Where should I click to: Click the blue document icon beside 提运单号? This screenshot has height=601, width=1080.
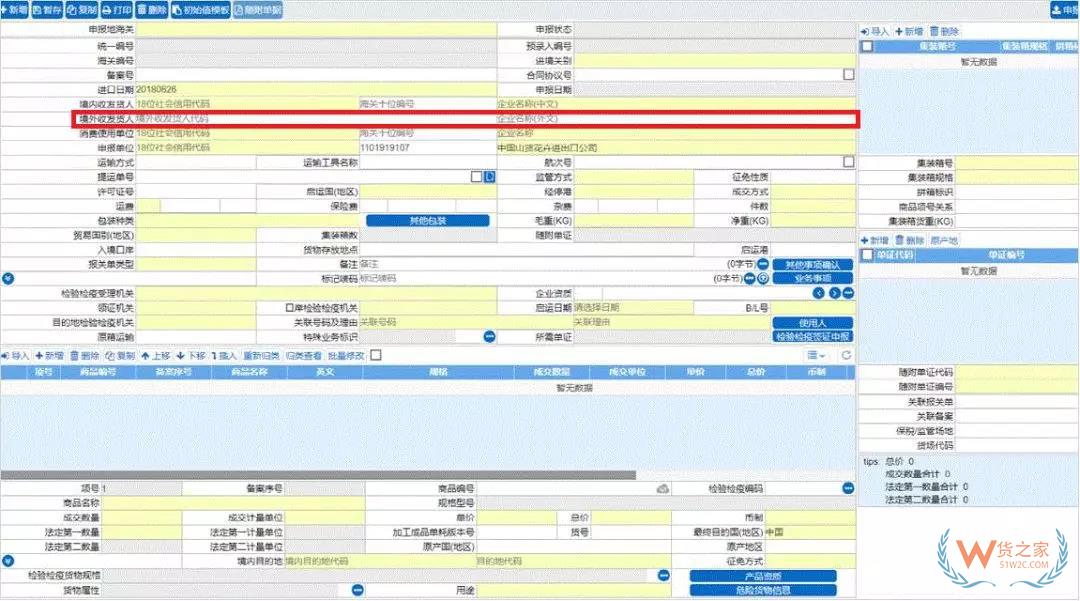coord(490,177)
